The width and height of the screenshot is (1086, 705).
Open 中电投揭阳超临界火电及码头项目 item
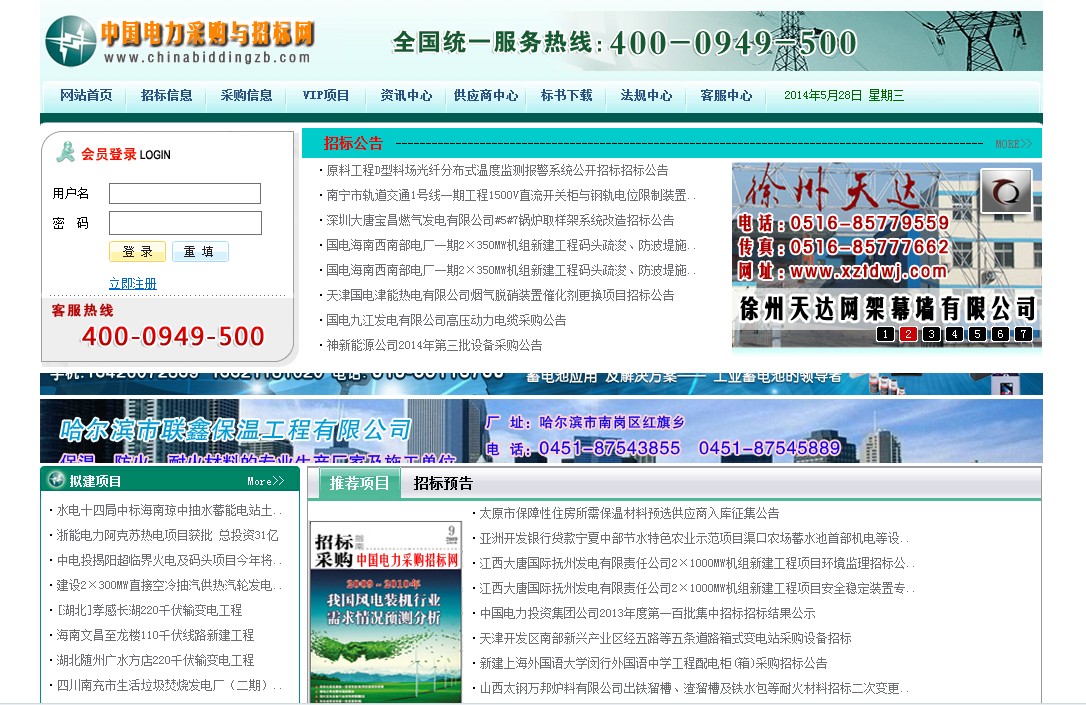(169, 560)
